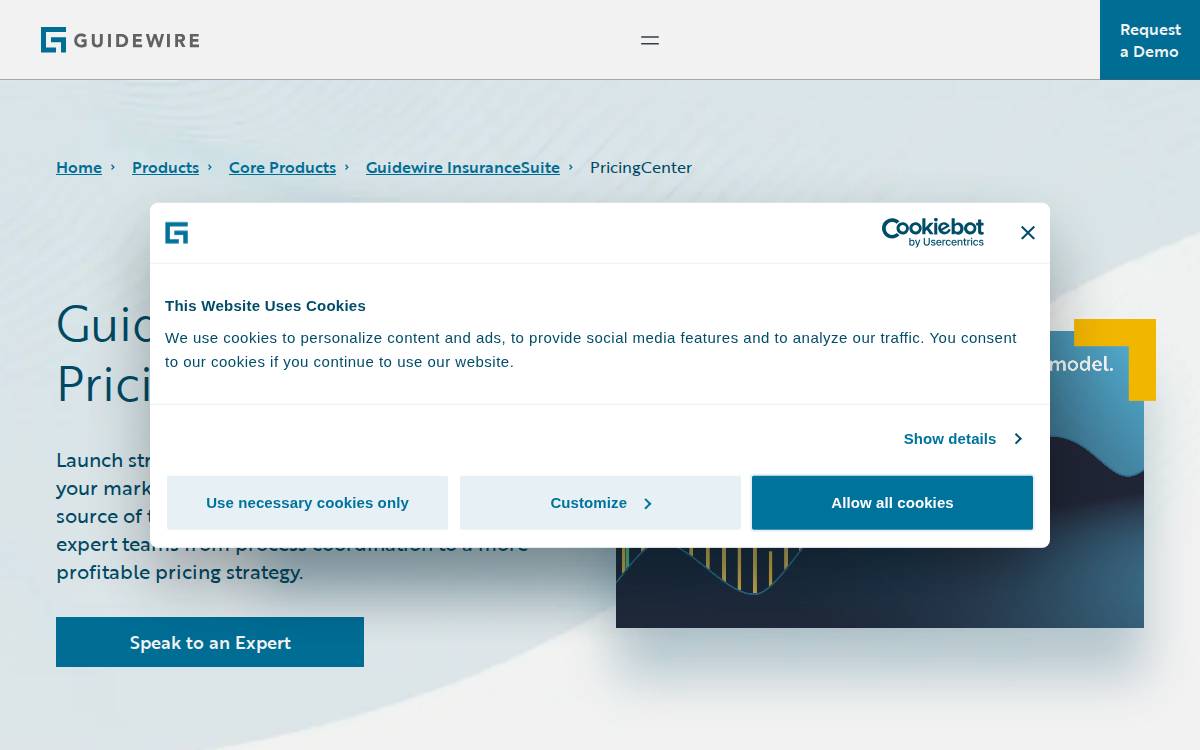The width and height of the screenshot is (1200, 750).
Task: Open the hamburger navigation menu
Action: [x=650, y=40]
